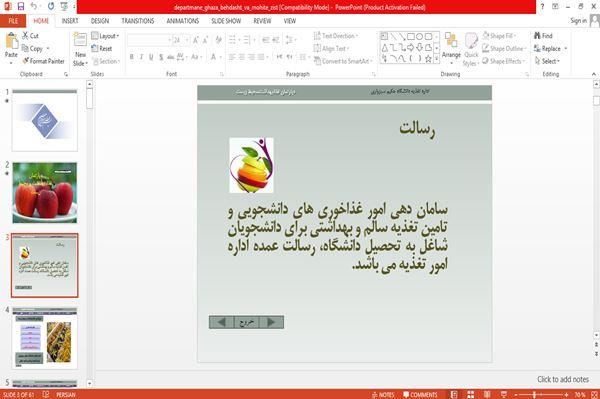Click the Sign in link

pyautogui.click(x=578, y=21)
